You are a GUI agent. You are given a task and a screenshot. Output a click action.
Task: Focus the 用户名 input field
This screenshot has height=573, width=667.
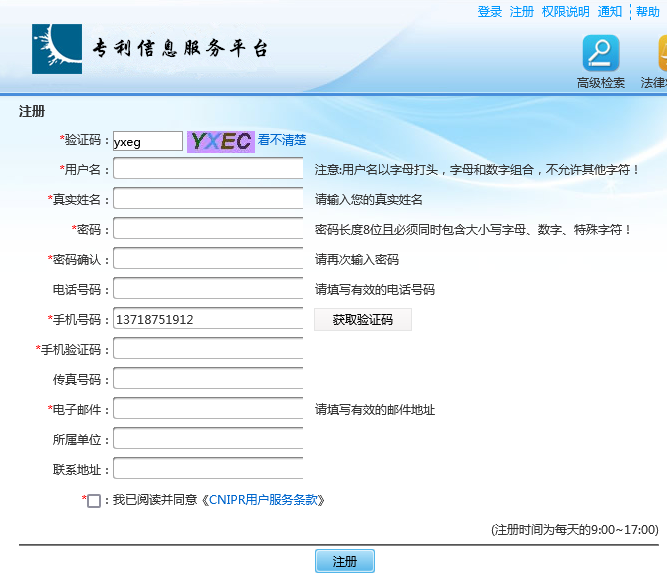(x=208, y=169)
